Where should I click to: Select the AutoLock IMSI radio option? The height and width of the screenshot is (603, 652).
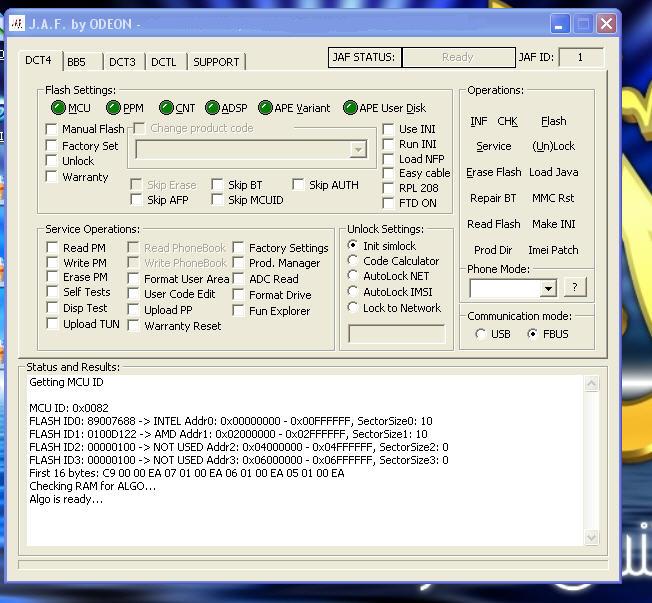tap(353, 291)
